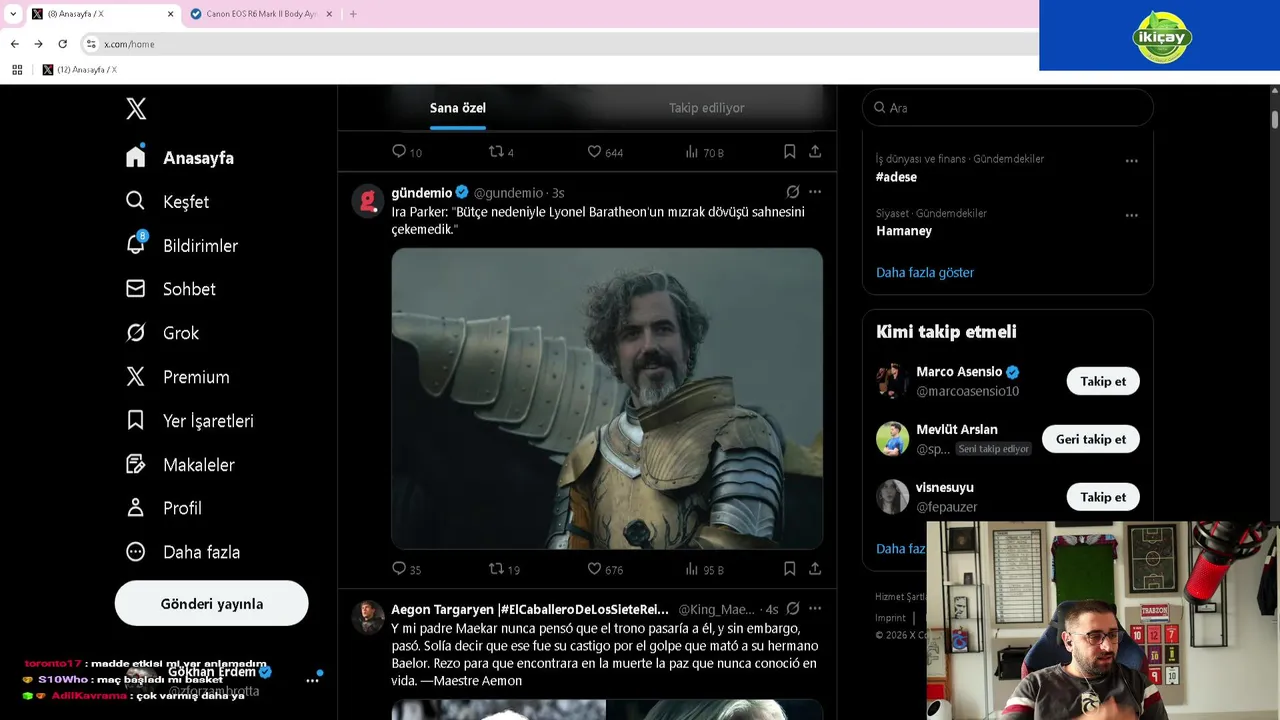
Task: Open the apps grid in bookmarks bar
Action: click(17, 70)
